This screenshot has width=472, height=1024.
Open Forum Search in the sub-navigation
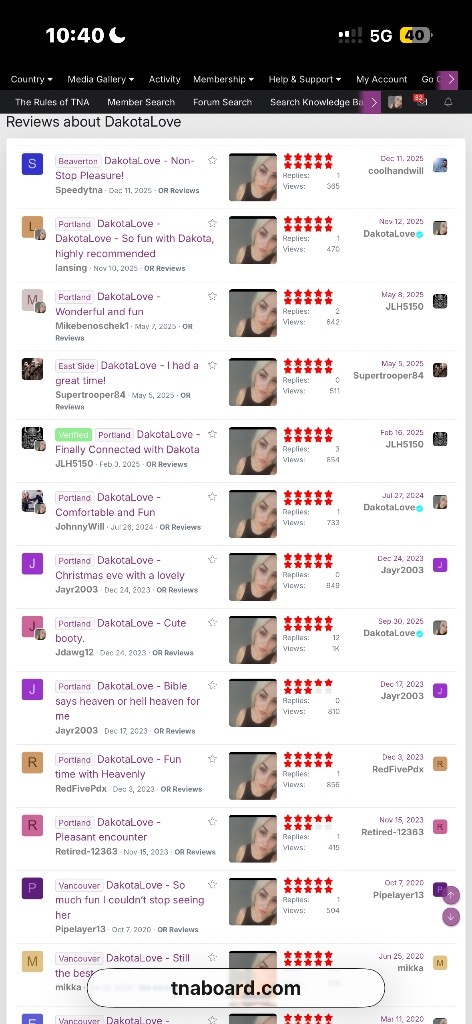pyautogui.click(x=223, y=102)
